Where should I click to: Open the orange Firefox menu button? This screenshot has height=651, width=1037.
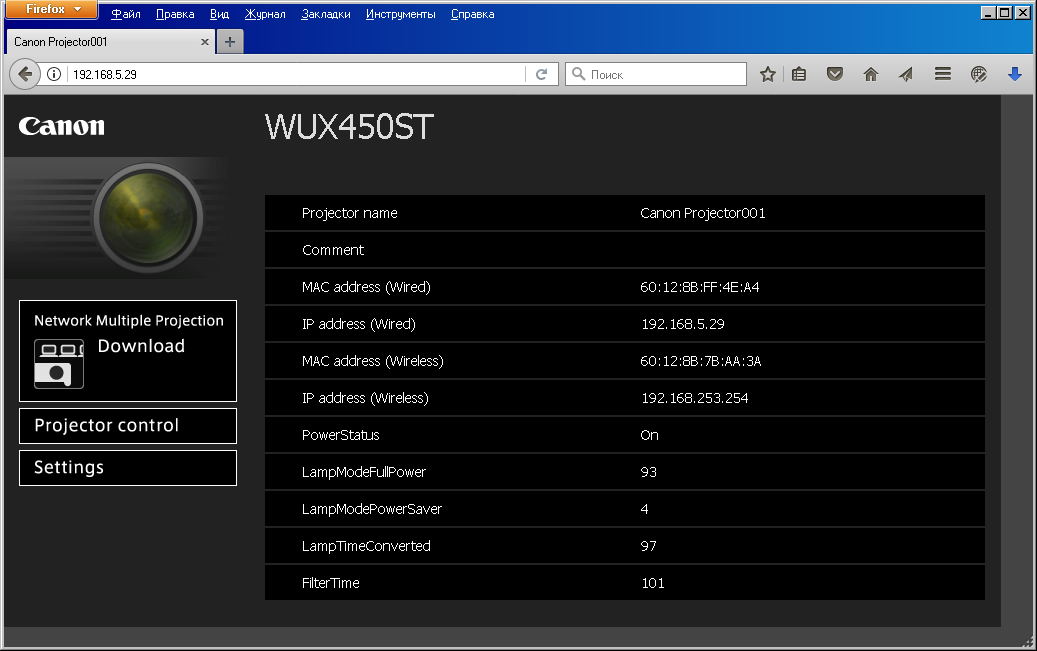(x=51, y=9)
